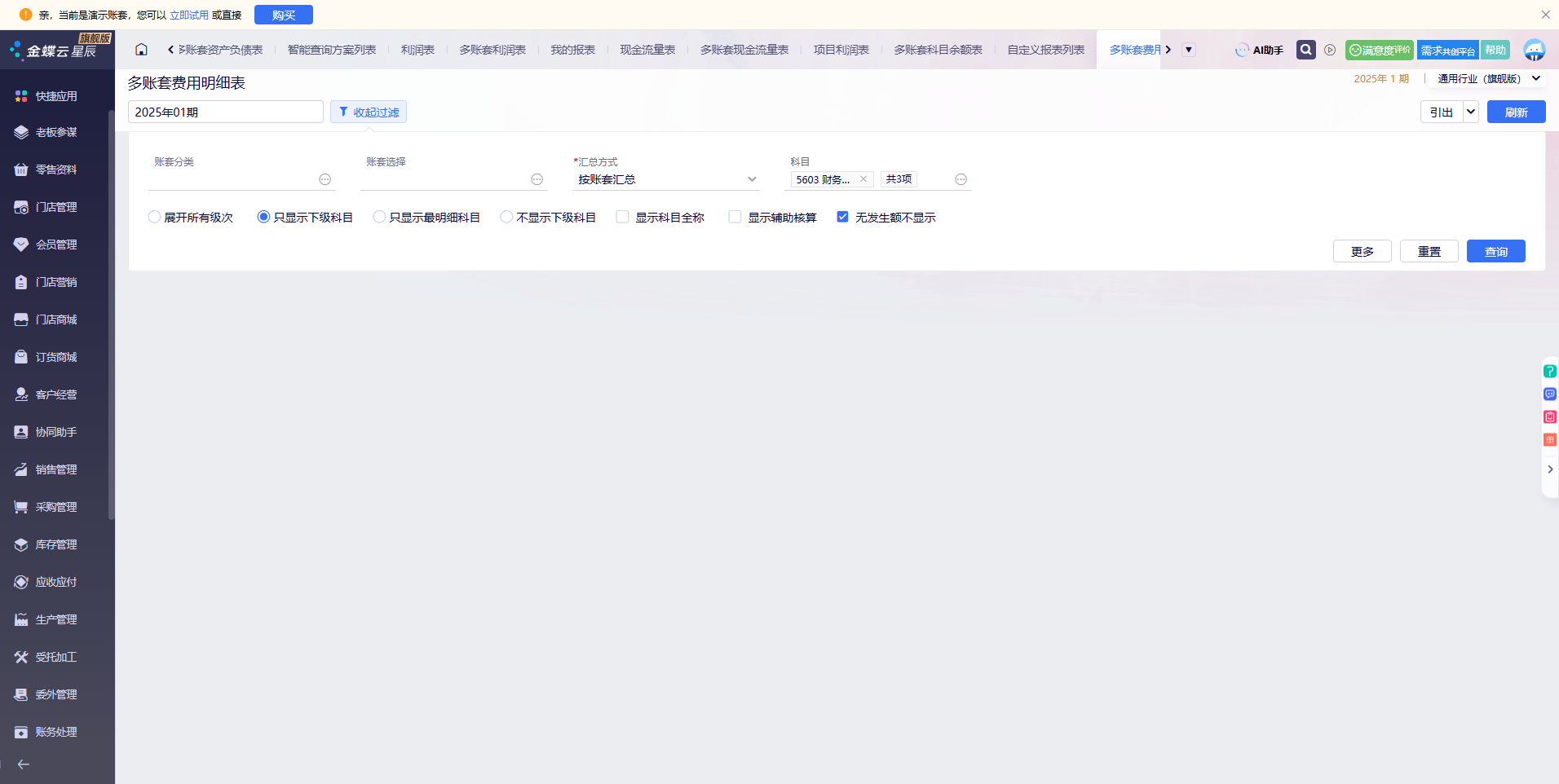
Task: Expand the 汇总方式 dropdown
Action: tap(751, 179)
